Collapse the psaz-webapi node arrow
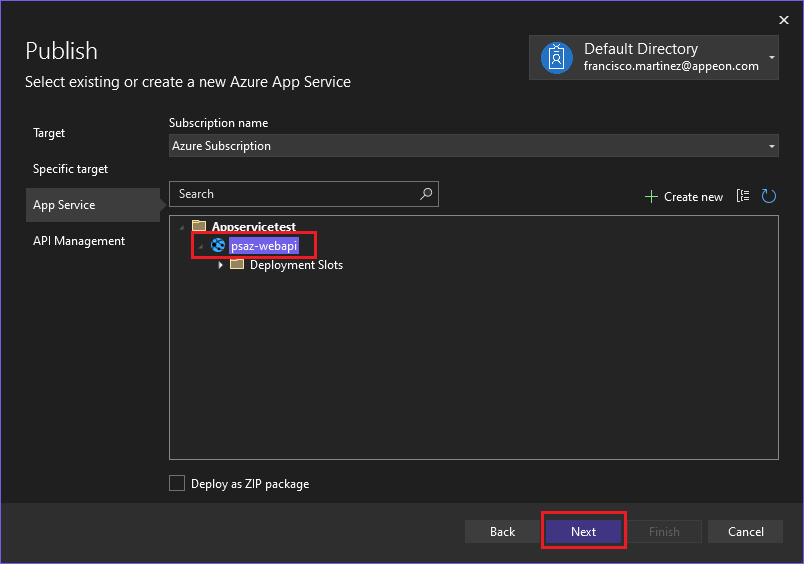This screenshot has height=564, width=804. click(x=201, y=247)
